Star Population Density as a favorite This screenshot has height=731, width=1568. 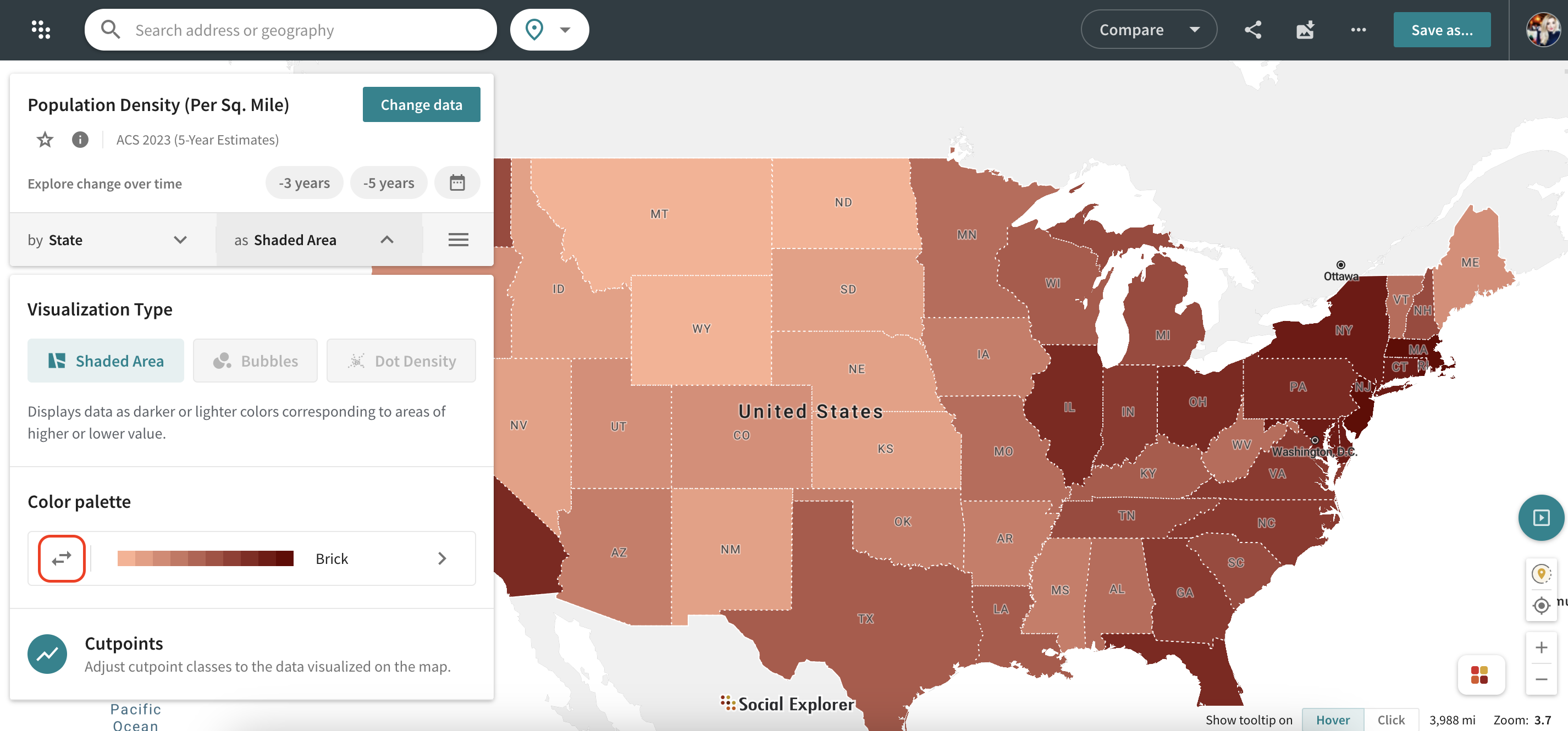[x=45, y=140]
